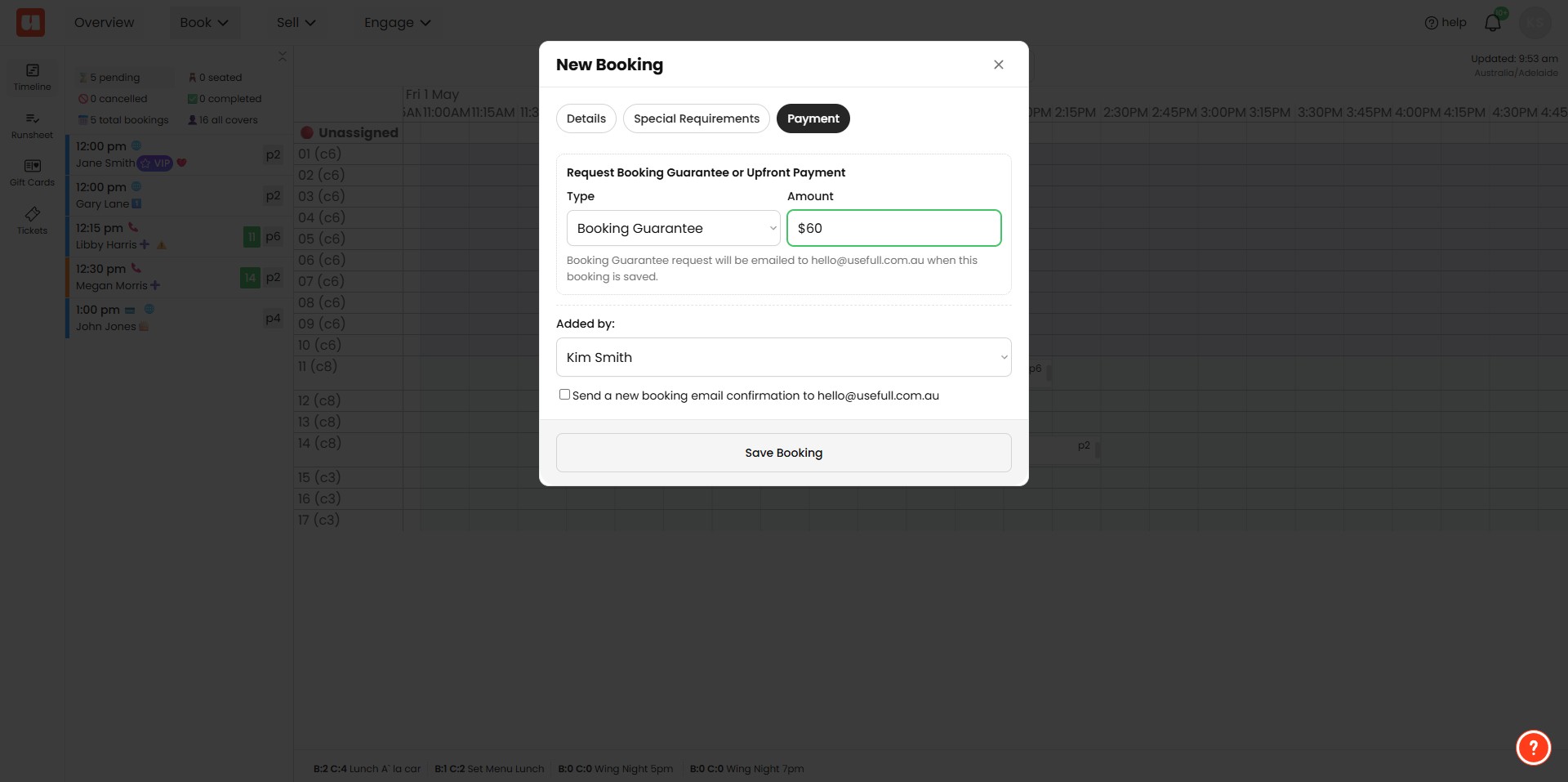Image resolution: width=1568 pixels, height=782 pixels.
Task: Click the red app logo icon
Action: (31, 22)
